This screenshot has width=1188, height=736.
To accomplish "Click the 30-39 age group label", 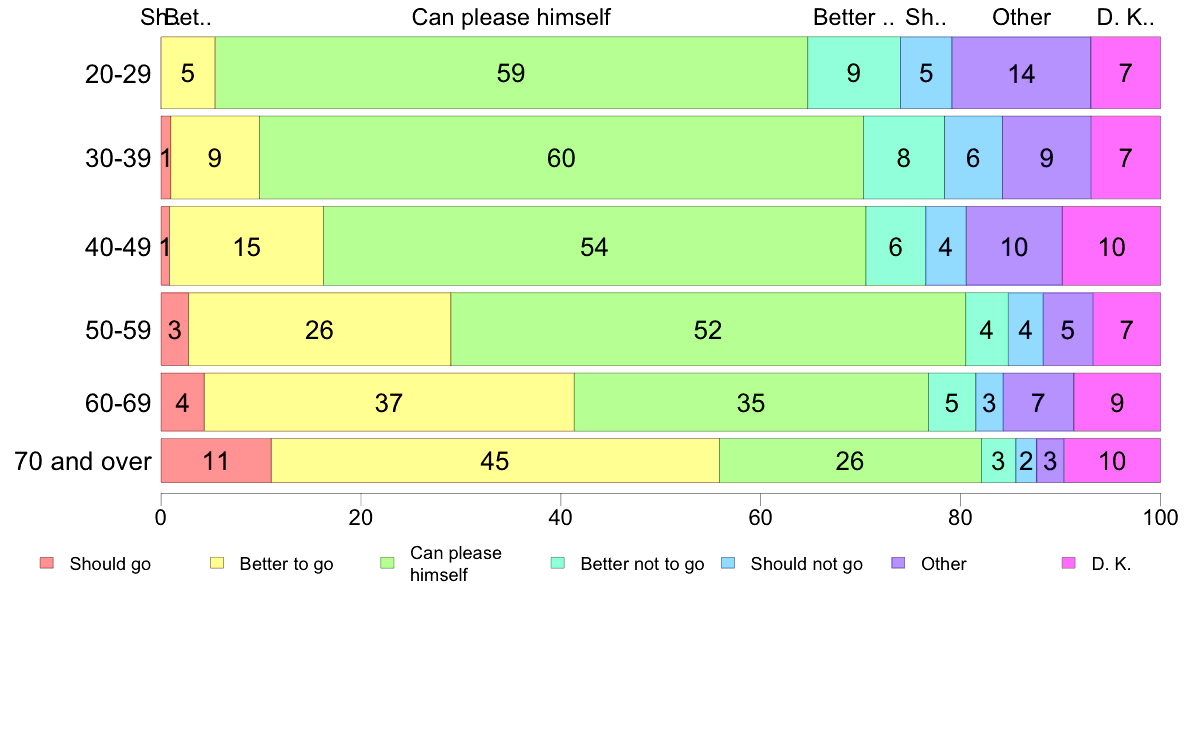I will (118, 158).
